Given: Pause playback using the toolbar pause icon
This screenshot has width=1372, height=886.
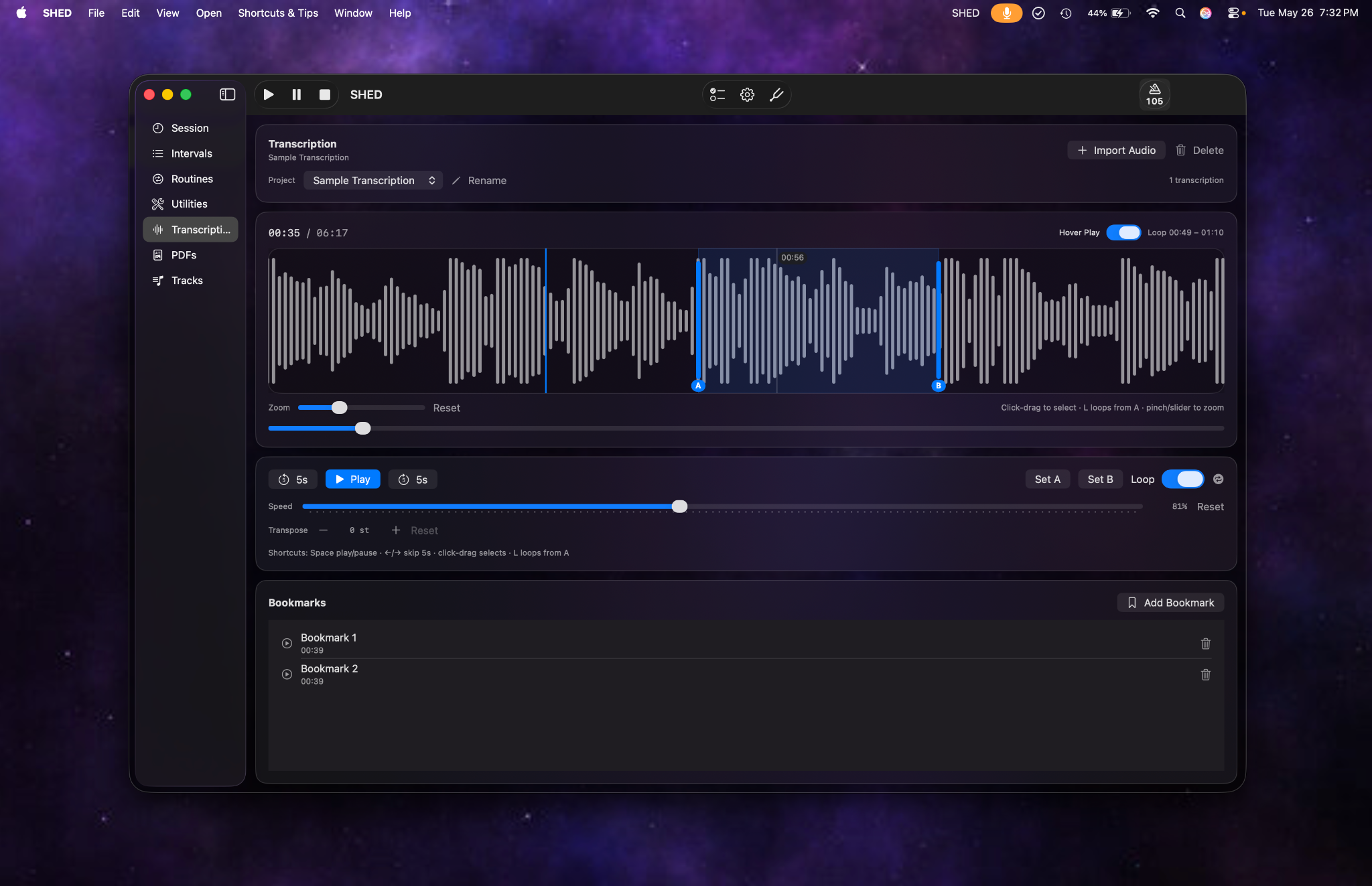Looking at the screenshot, I should 297,94.
